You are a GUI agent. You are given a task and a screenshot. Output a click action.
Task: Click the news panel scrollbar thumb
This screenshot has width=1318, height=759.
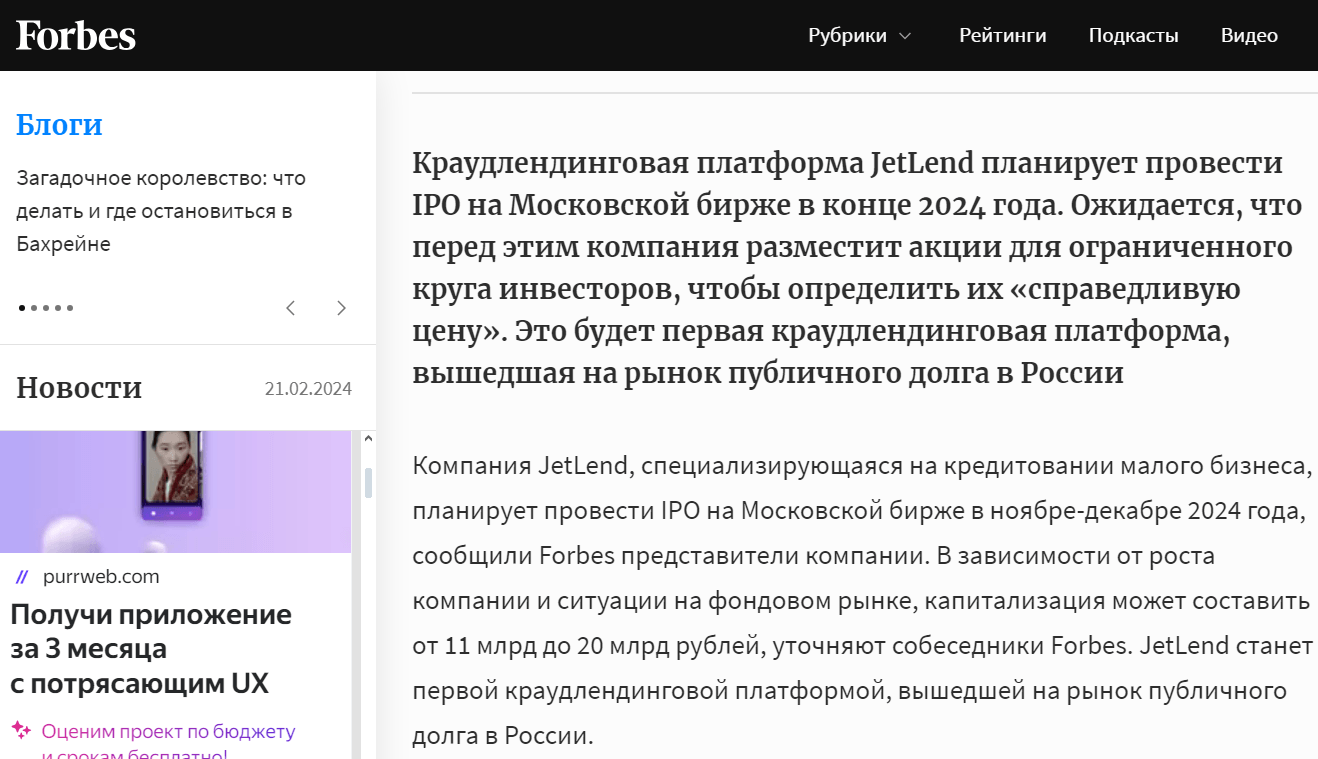point(368,482)
